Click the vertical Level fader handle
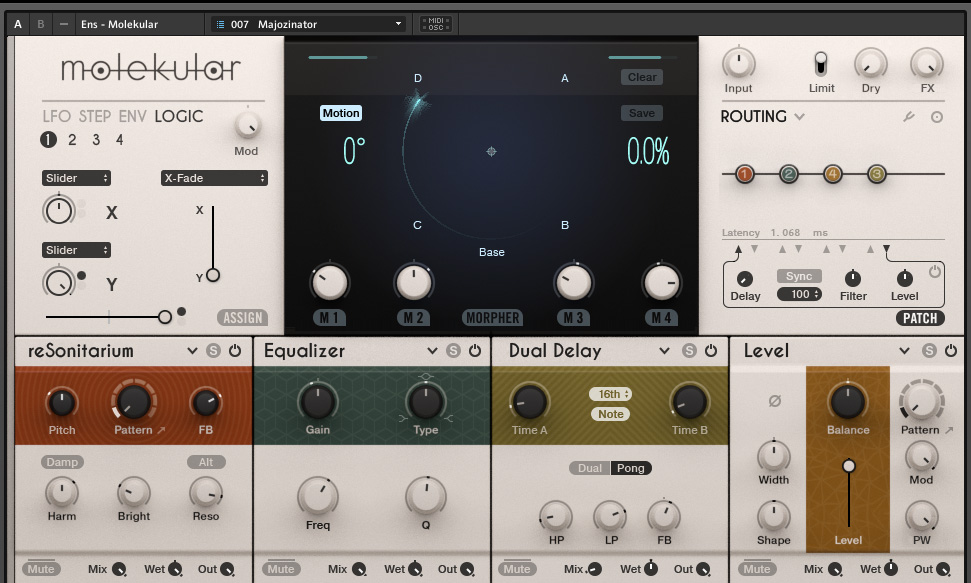 tap(849, 466)
